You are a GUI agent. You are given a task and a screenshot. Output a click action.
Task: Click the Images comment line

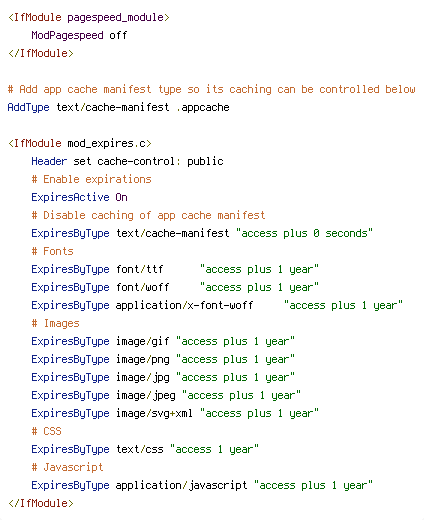coord(55,323)
